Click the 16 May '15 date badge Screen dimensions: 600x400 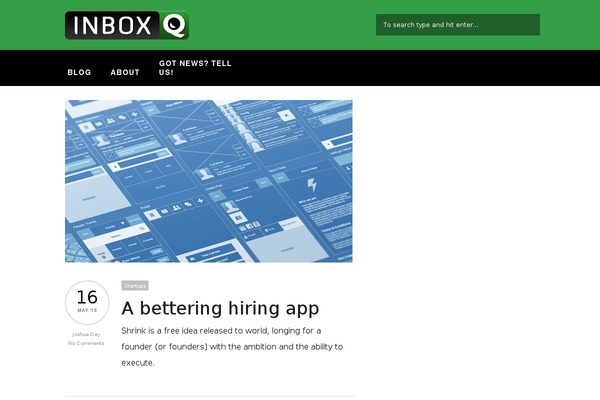[x=87, y=302]
